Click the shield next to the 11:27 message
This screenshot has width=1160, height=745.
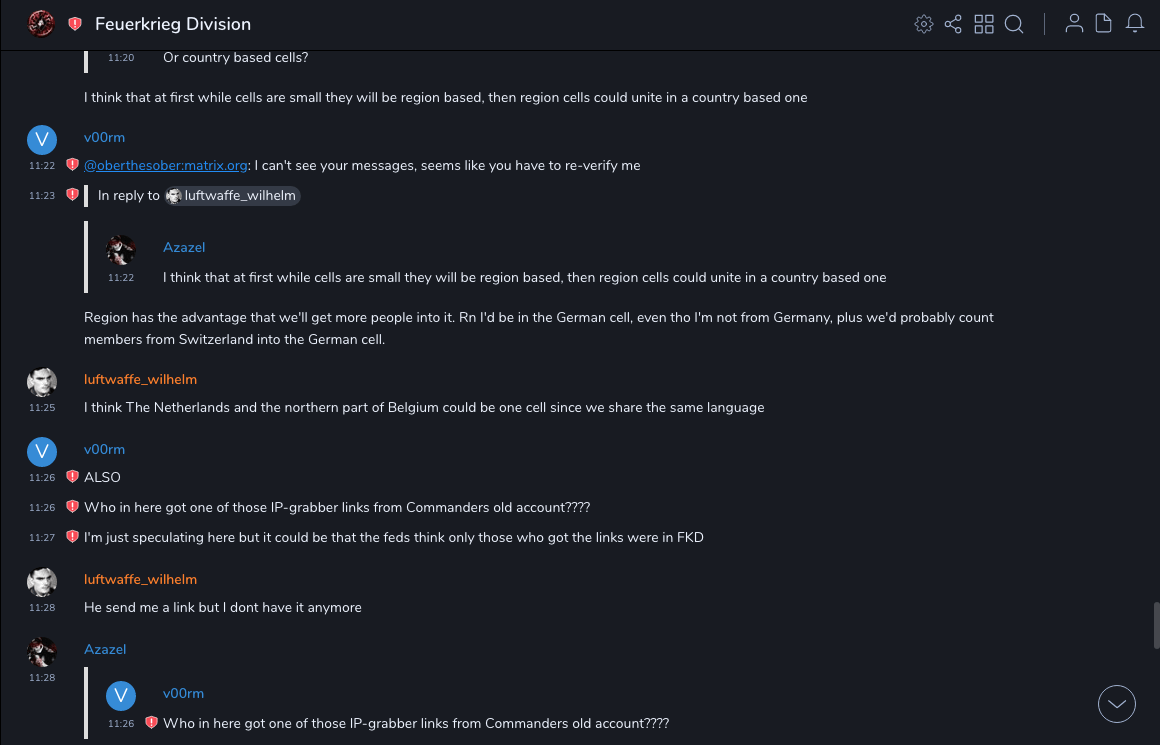click(72, 537)
